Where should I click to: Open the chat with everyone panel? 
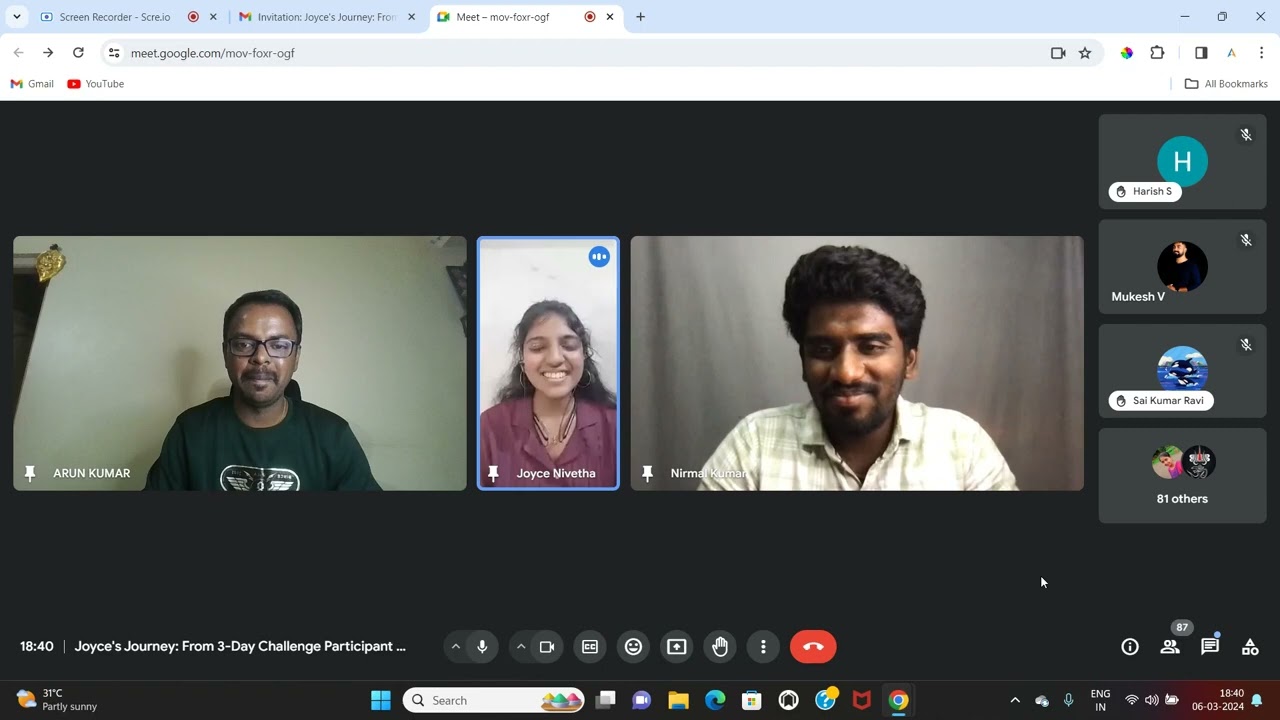pyautogui.click(x=1210, y=647)
